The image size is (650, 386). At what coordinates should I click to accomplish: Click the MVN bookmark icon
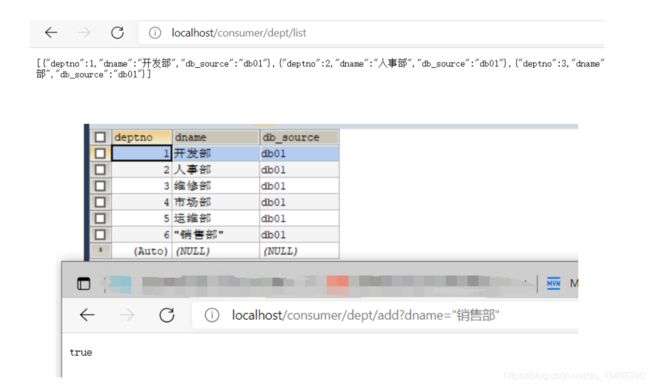(x=553, y=283)
